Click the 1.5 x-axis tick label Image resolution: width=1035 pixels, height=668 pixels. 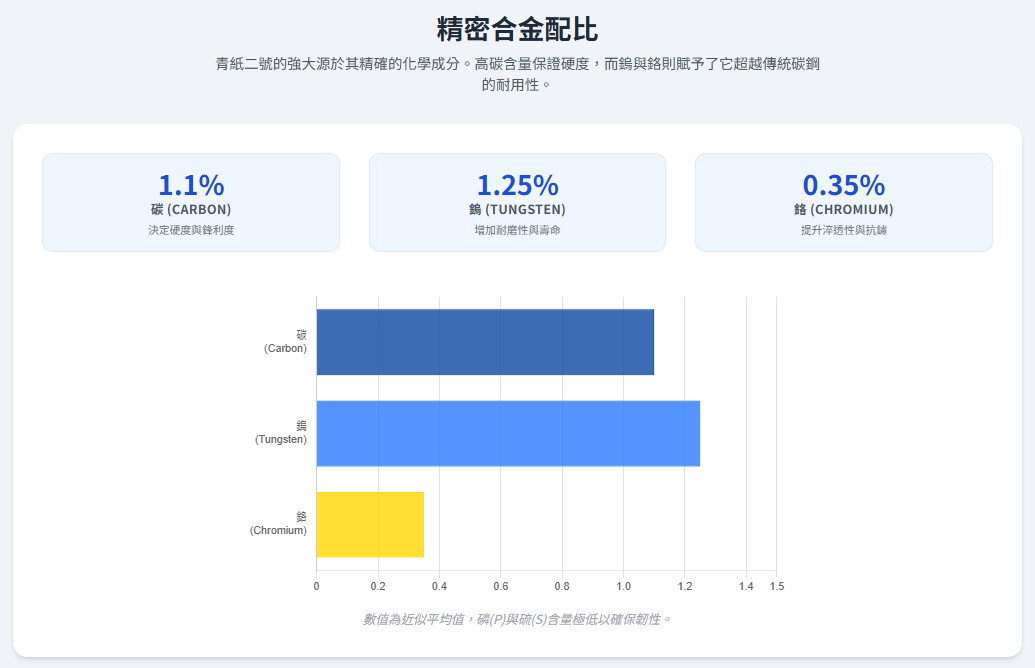(x=776, y=586)
